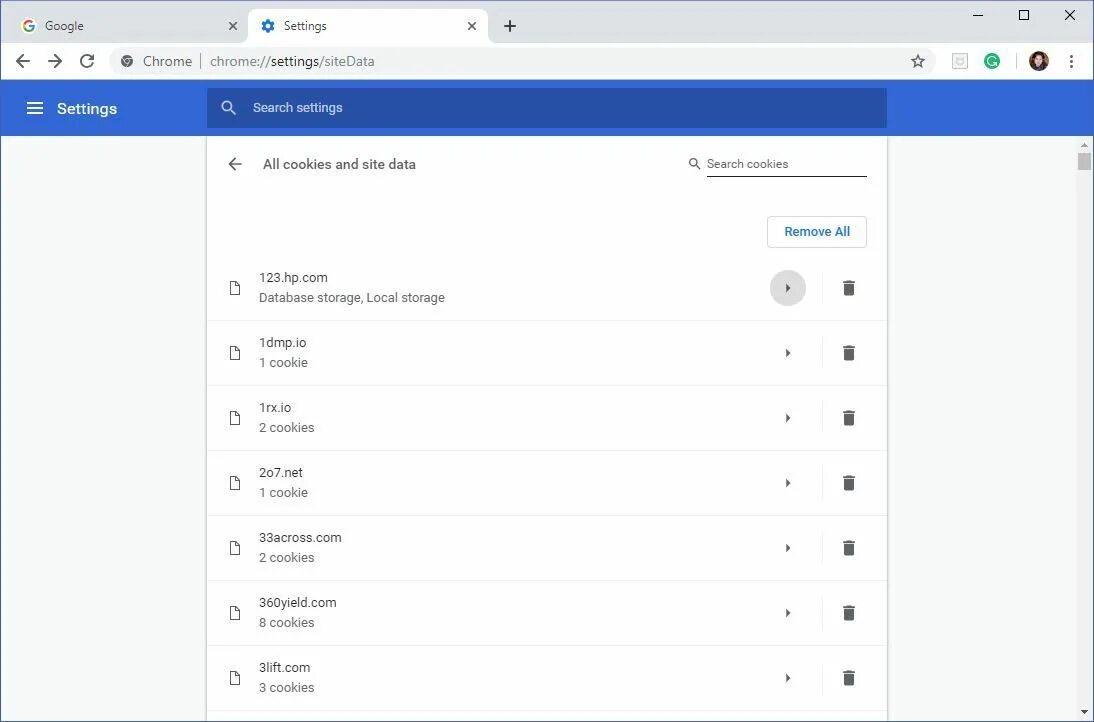Viewport: 1094px width, 722px height.
Task: Open Chrome's three-dot menu
Action: pos(1071,61)
